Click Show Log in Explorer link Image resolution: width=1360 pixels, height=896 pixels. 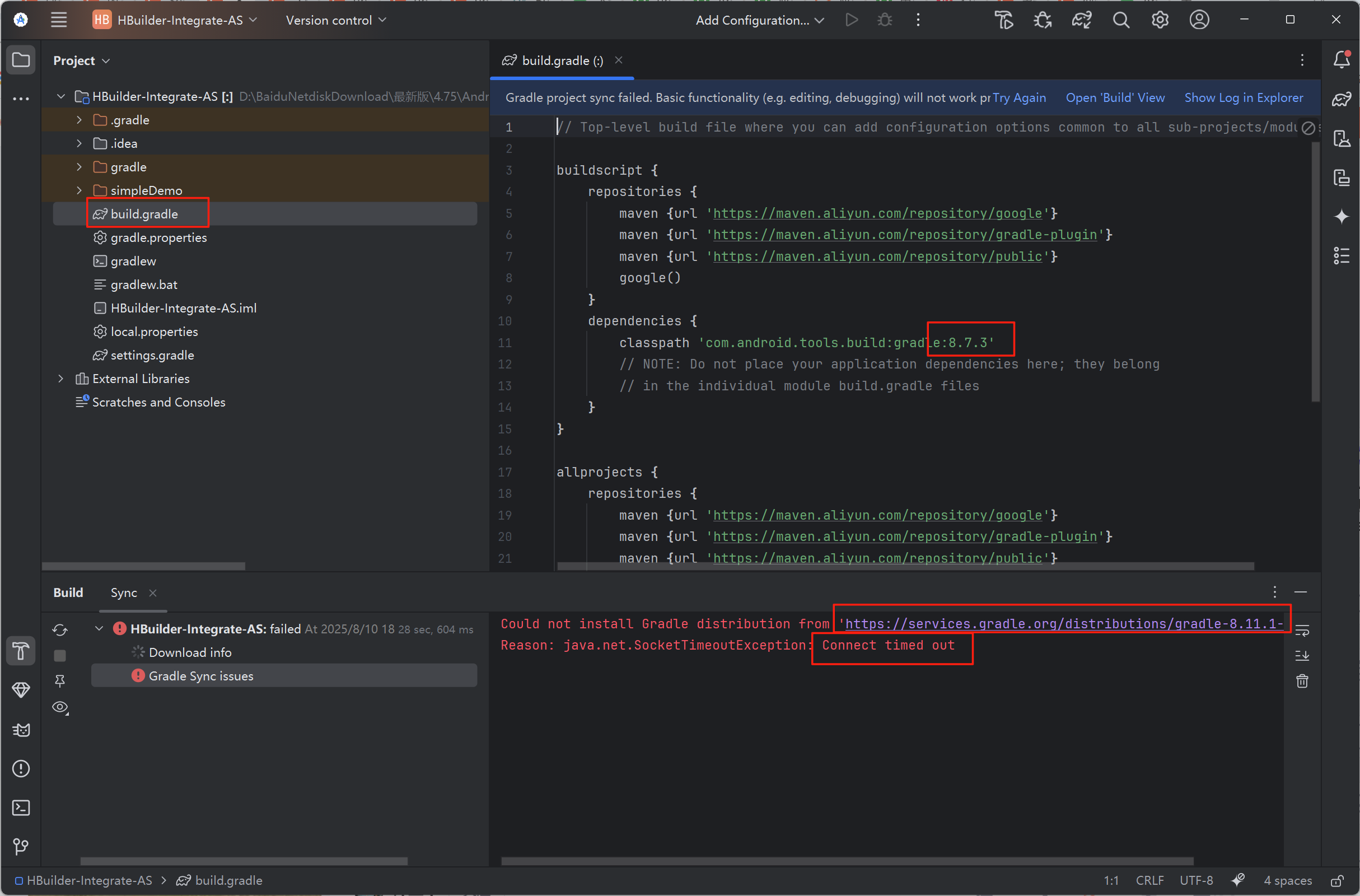pyautogui.click(x=1244, y=97)
